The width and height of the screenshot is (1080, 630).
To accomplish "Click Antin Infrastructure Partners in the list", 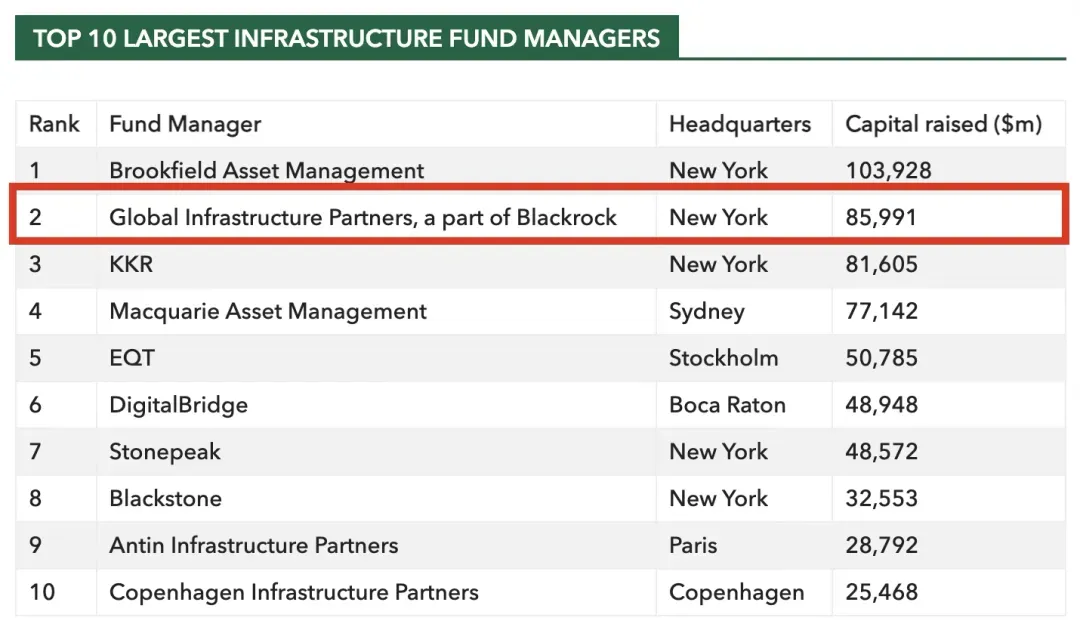I will click(x=253, y=545).
